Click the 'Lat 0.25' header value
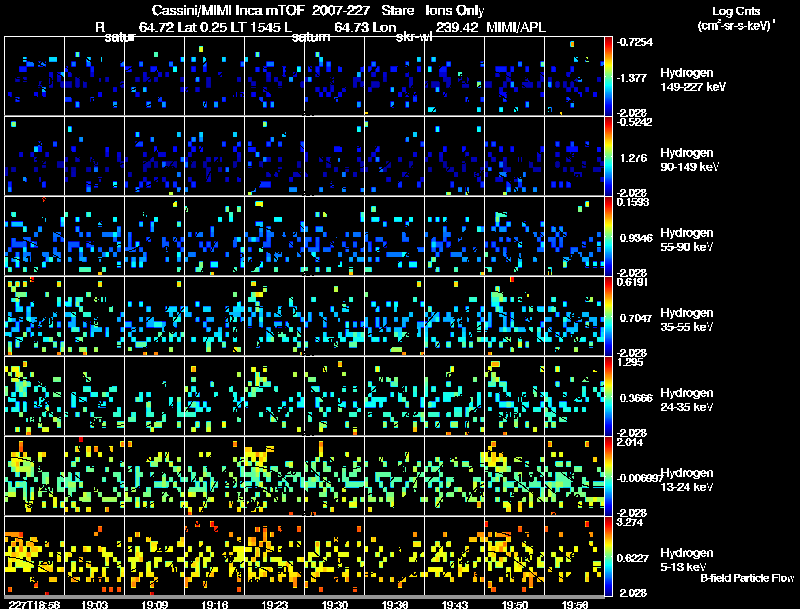This screenshot has height=609, width=800. coord(202,28)
